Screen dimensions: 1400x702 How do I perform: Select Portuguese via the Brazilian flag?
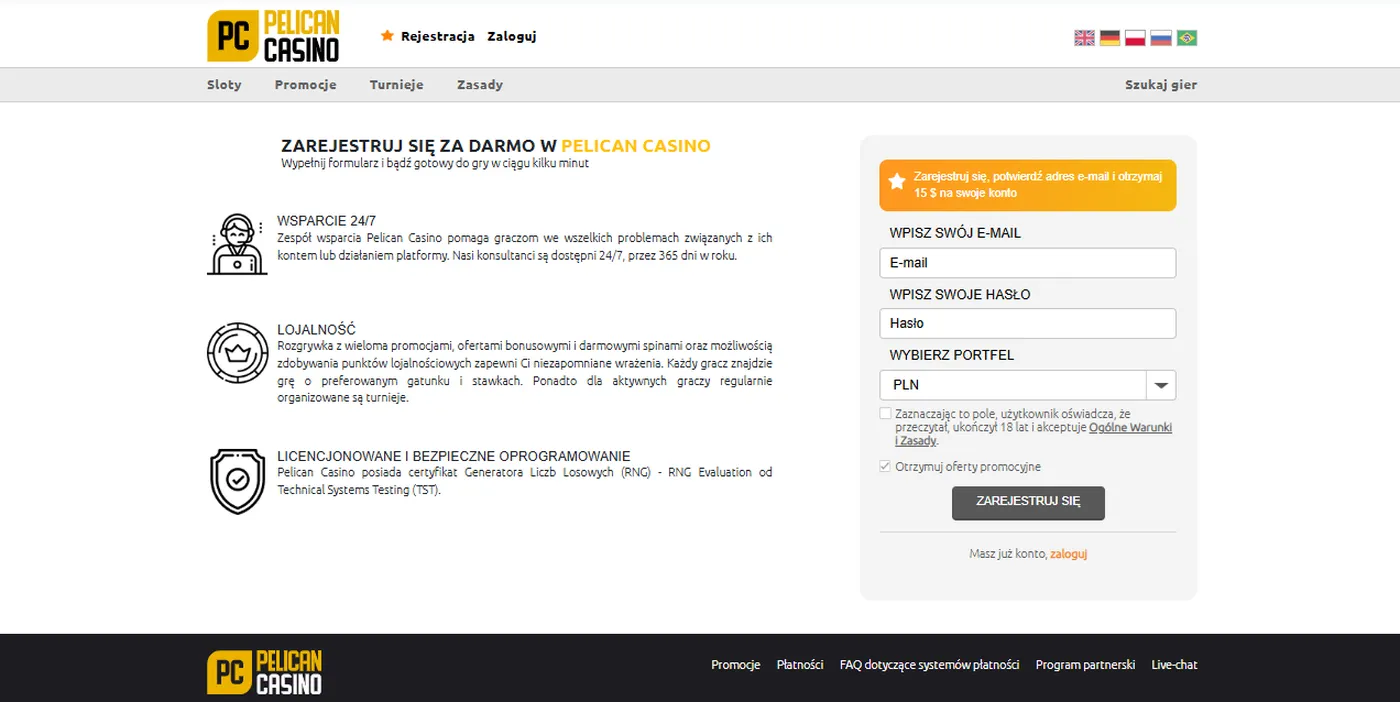pos(1185,37)
